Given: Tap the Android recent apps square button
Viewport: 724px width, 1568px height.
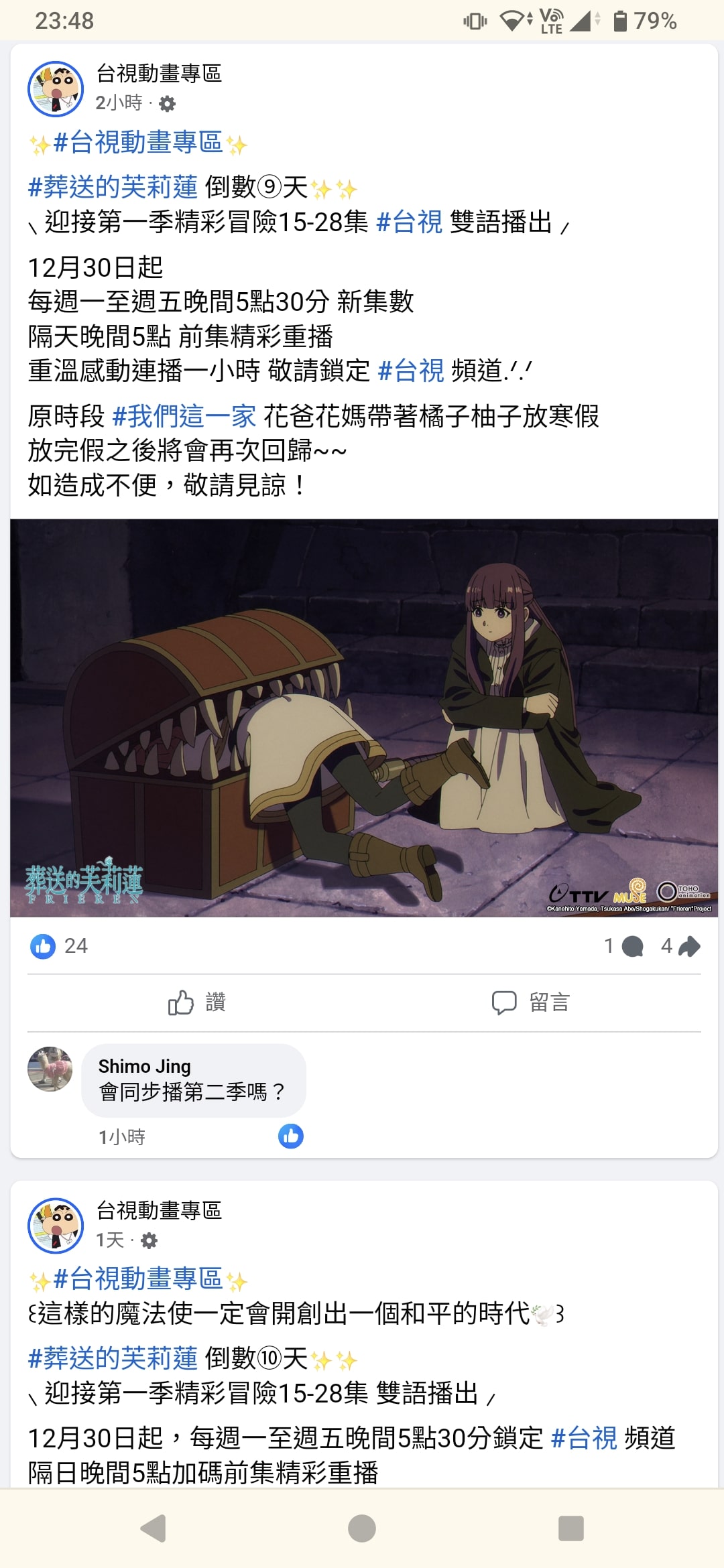Looking at the screenshot, I should [x=571, y=1528].
